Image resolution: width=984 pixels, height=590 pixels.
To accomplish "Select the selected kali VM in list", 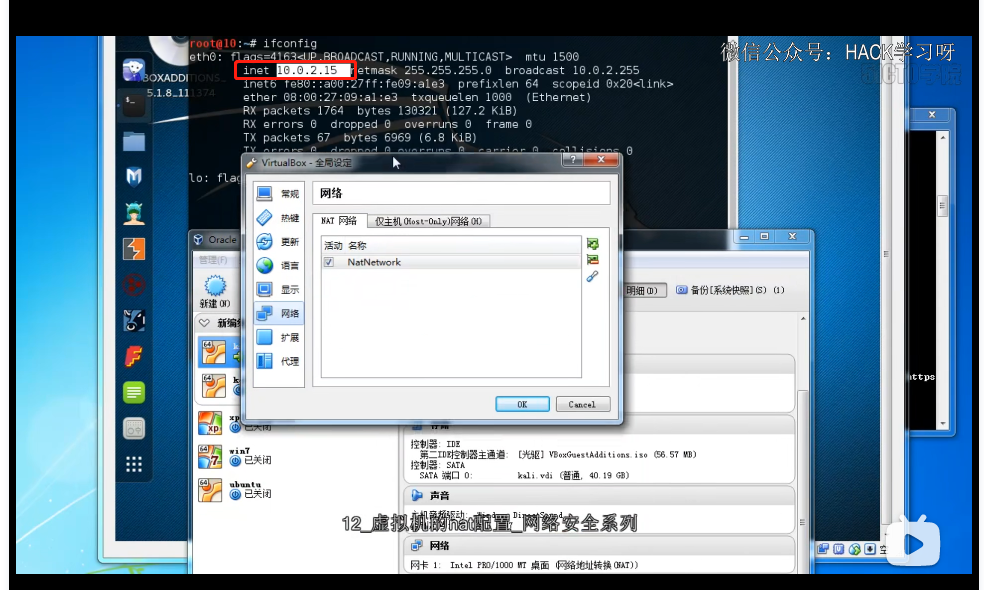I will (x=220, y=351).
